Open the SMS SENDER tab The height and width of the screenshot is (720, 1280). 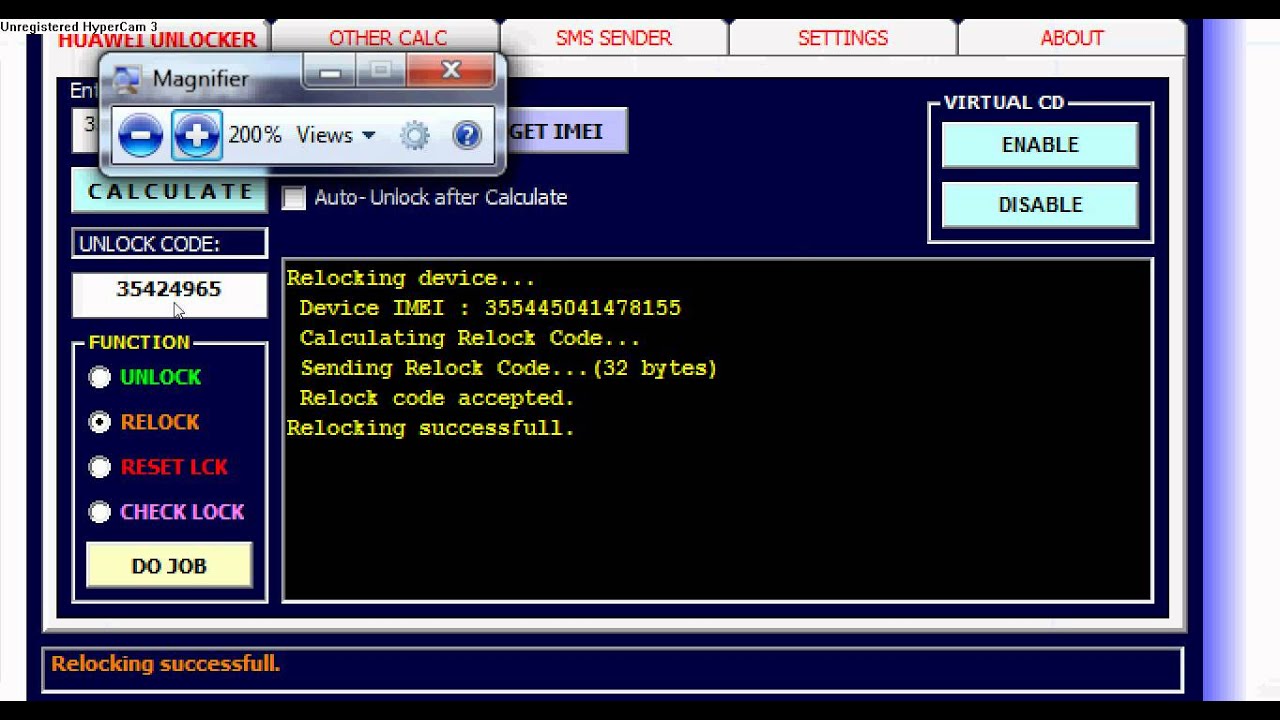[x=614, y=38]
